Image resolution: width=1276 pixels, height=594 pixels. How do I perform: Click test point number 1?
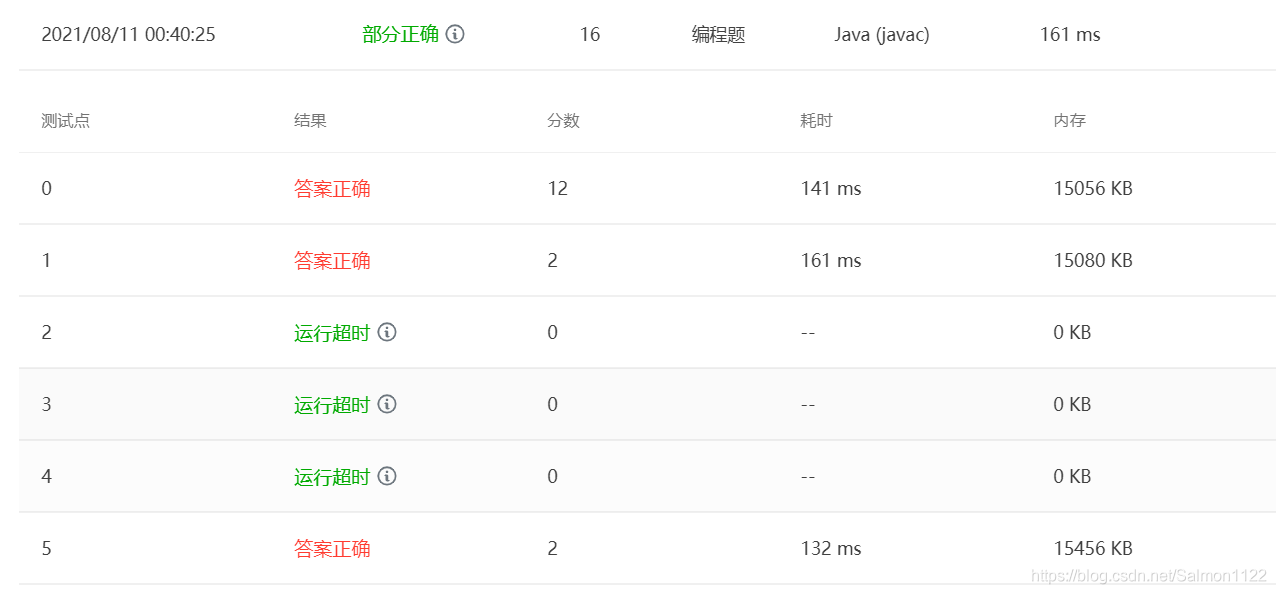46,260
